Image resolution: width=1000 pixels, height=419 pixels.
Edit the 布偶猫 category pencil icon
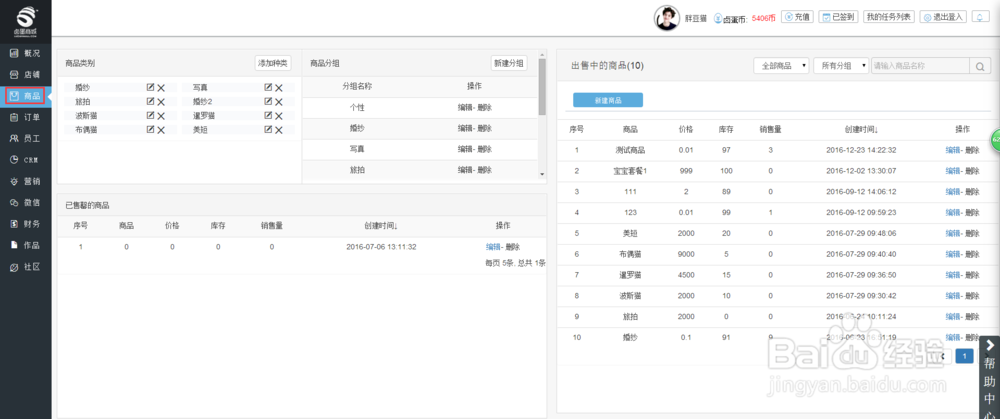pos(151,129)
